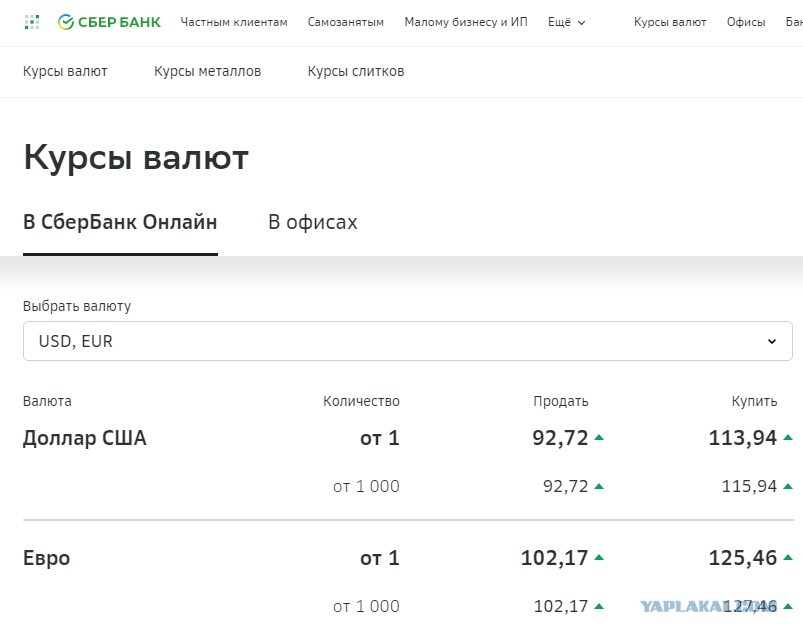Click green arrow next to 125,46
The width and height of the screenshot is (803, 636).
(788, 557)
